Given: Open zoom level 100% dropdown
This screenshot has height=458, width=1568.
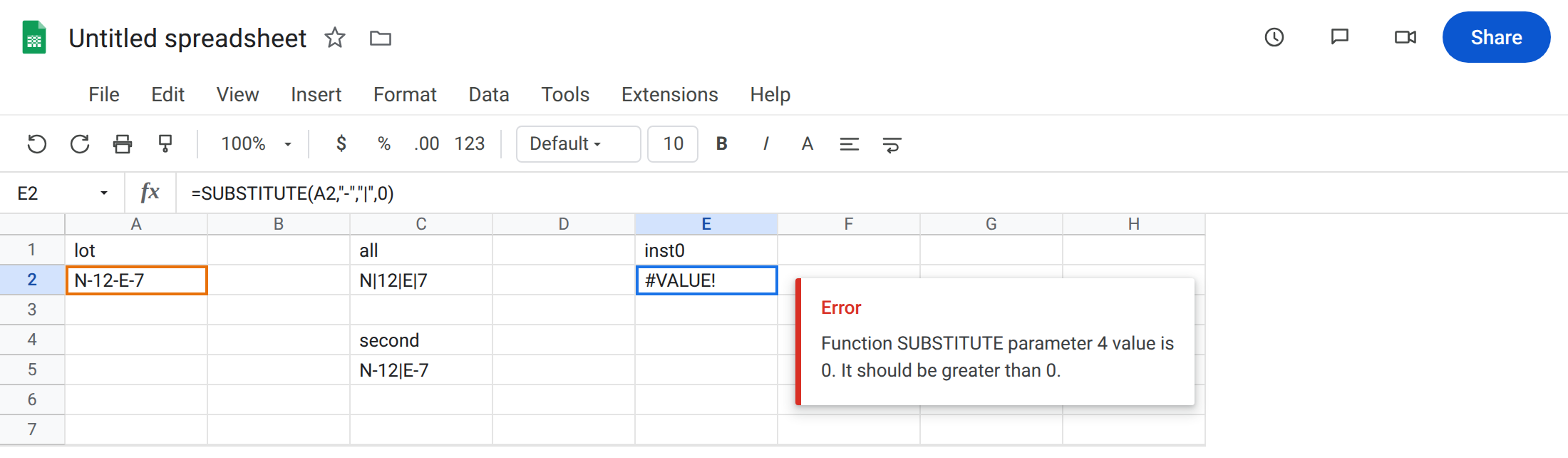Looking at the screenshot, I should tap(257, 144).
